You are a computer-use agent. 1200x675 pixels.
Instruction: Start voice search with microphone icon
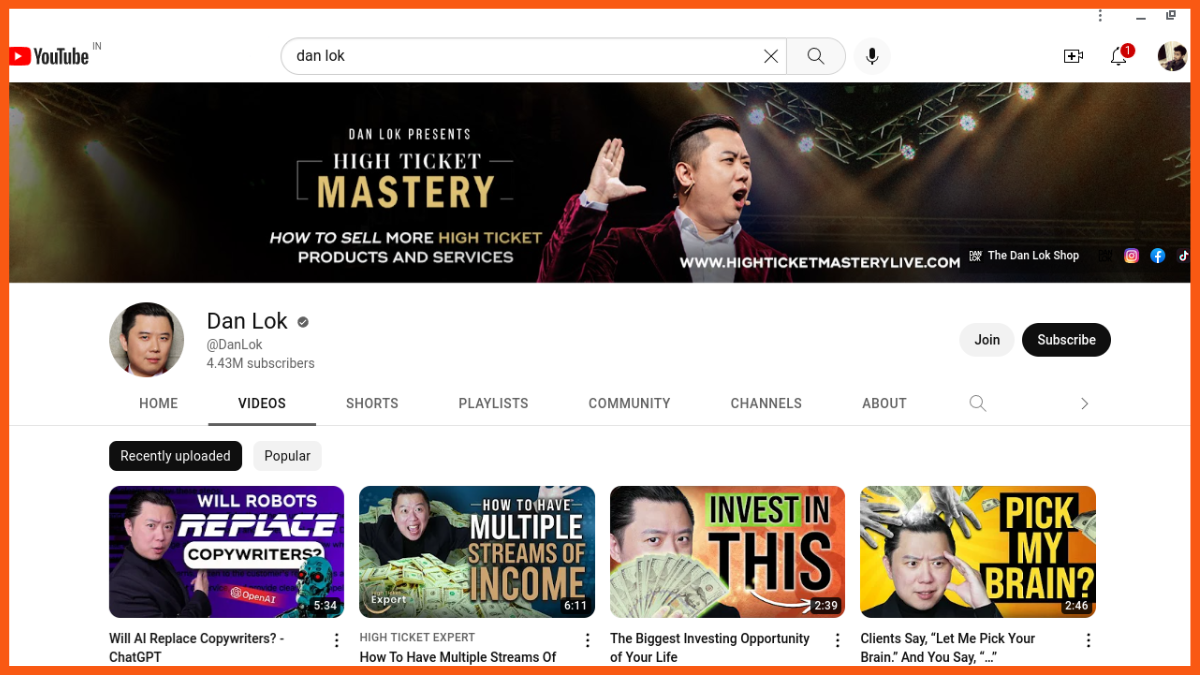[x=872, y=56]
